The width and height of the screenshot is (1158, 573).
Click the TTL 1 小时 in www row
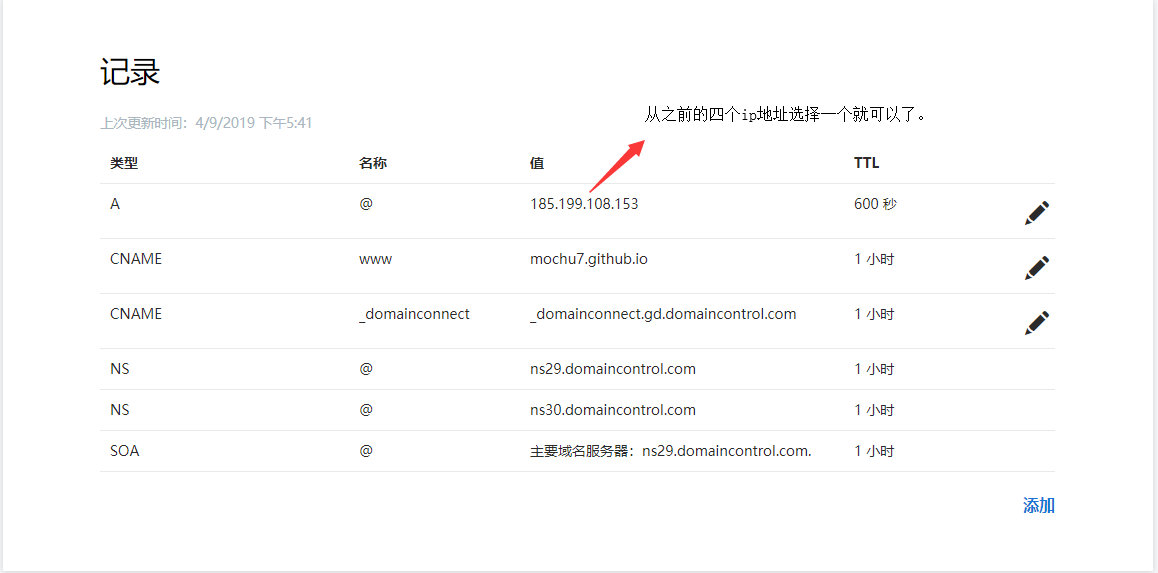(x=874, y=260)
